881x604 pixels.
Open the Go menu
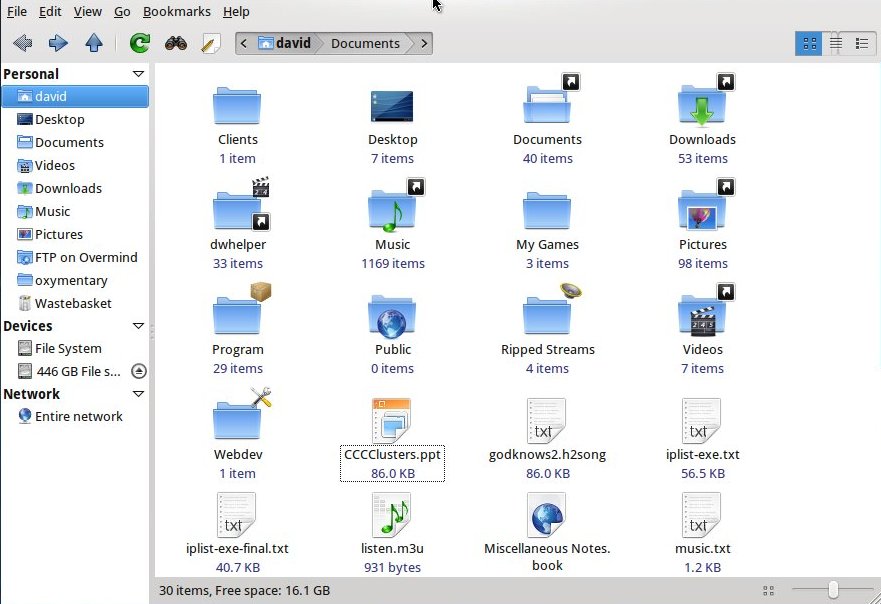pos(122,11)
